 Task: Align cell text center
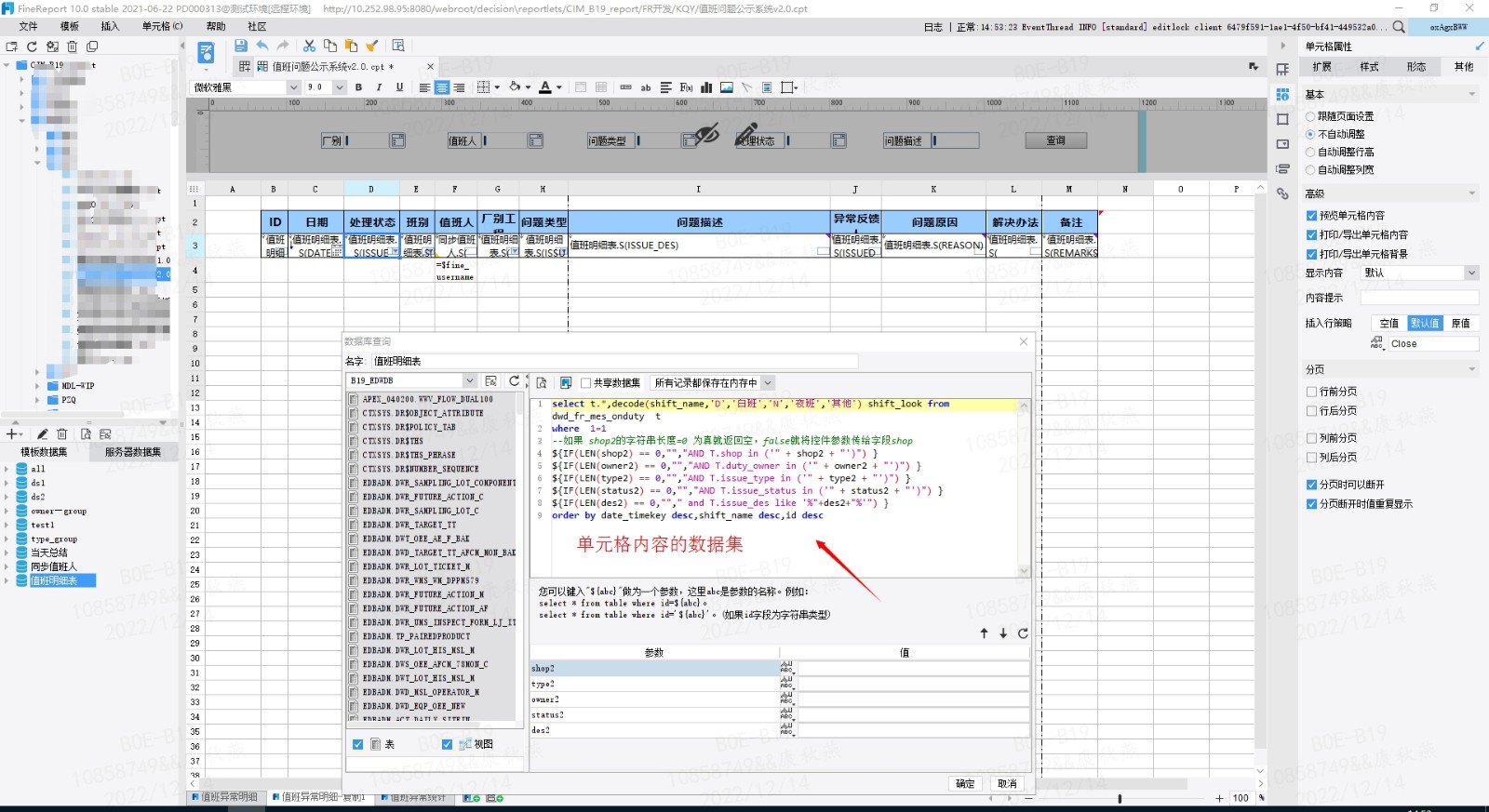point(442,87)
